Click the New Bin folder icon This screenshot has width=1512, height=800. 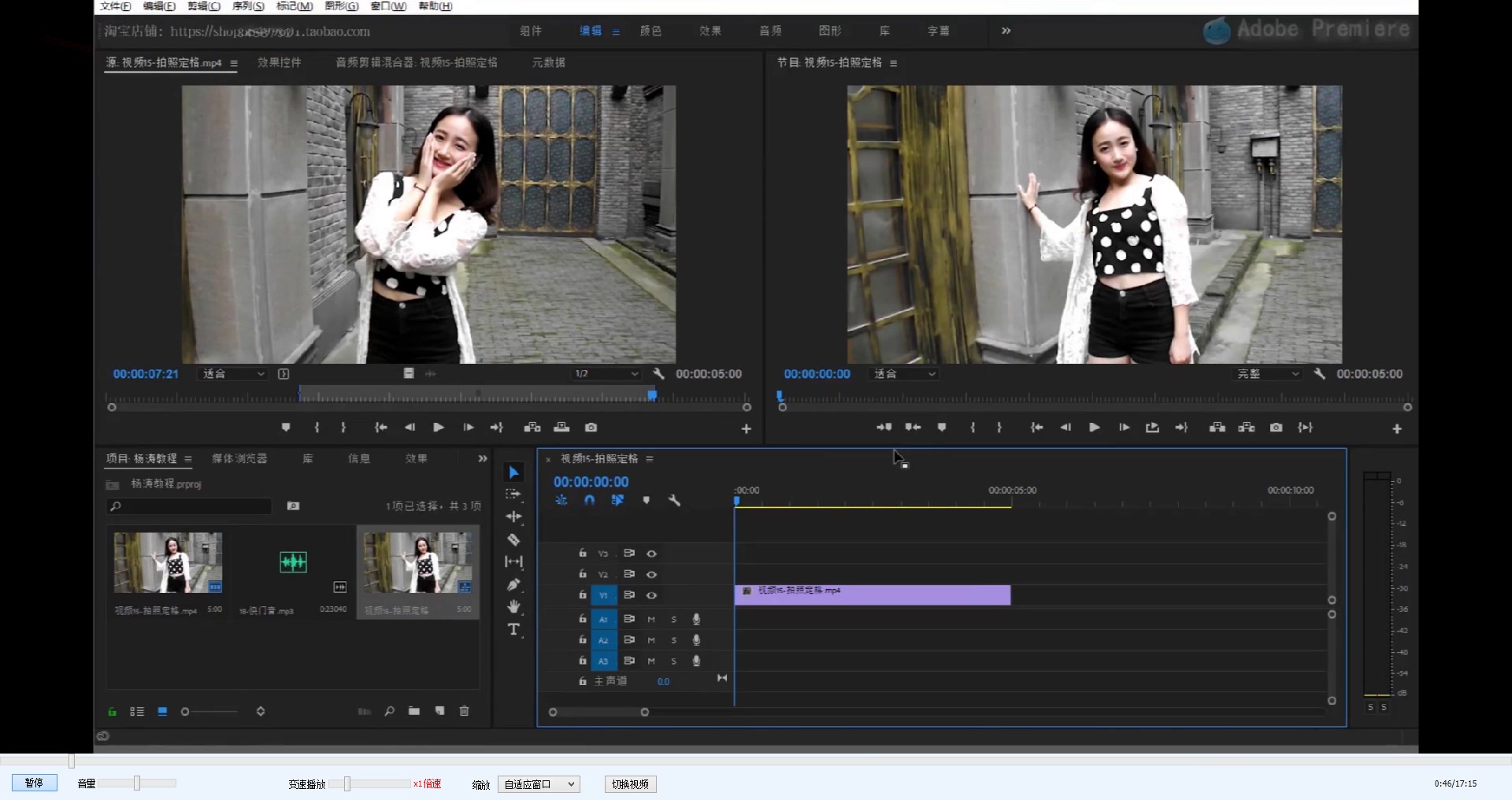coord(414,711)
